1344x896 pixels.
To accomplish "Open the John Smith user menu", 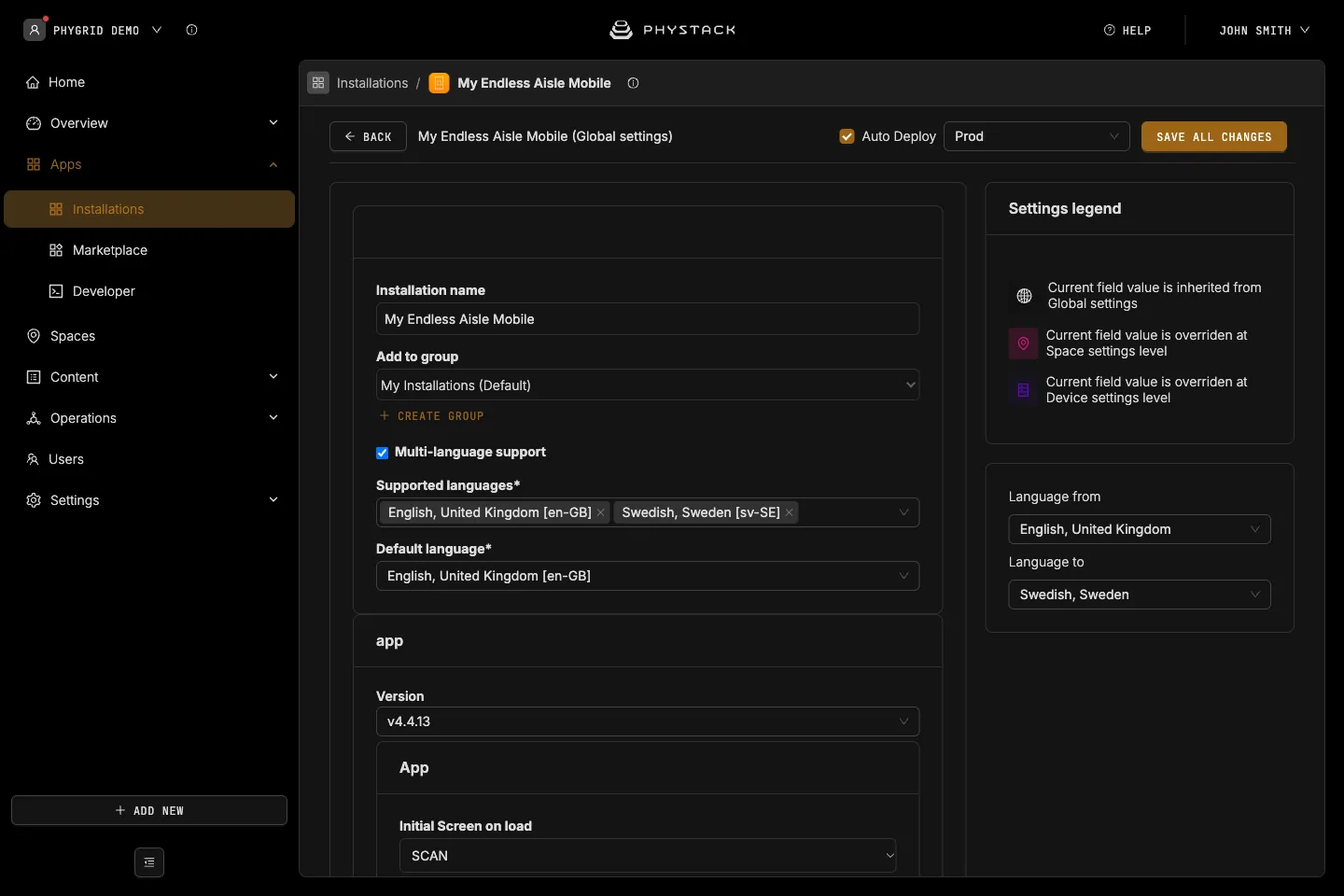I will tap(1265, 30).
